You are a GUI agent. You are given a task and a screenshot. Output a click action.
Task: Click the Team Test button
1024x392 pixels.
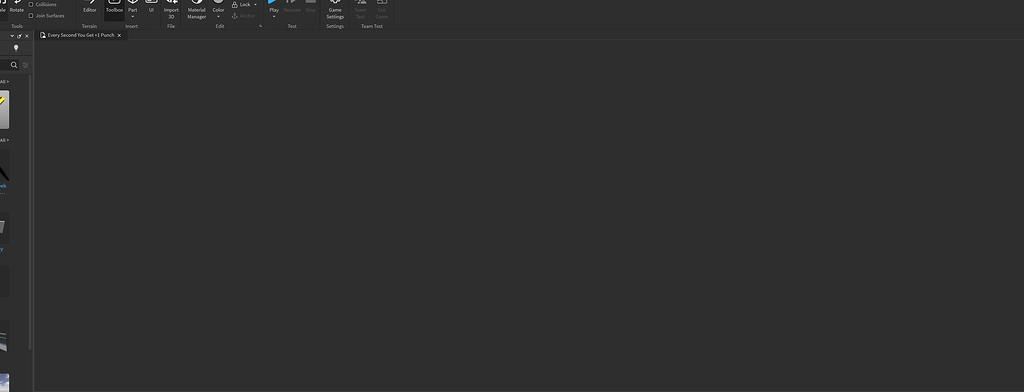pos(360,10)
